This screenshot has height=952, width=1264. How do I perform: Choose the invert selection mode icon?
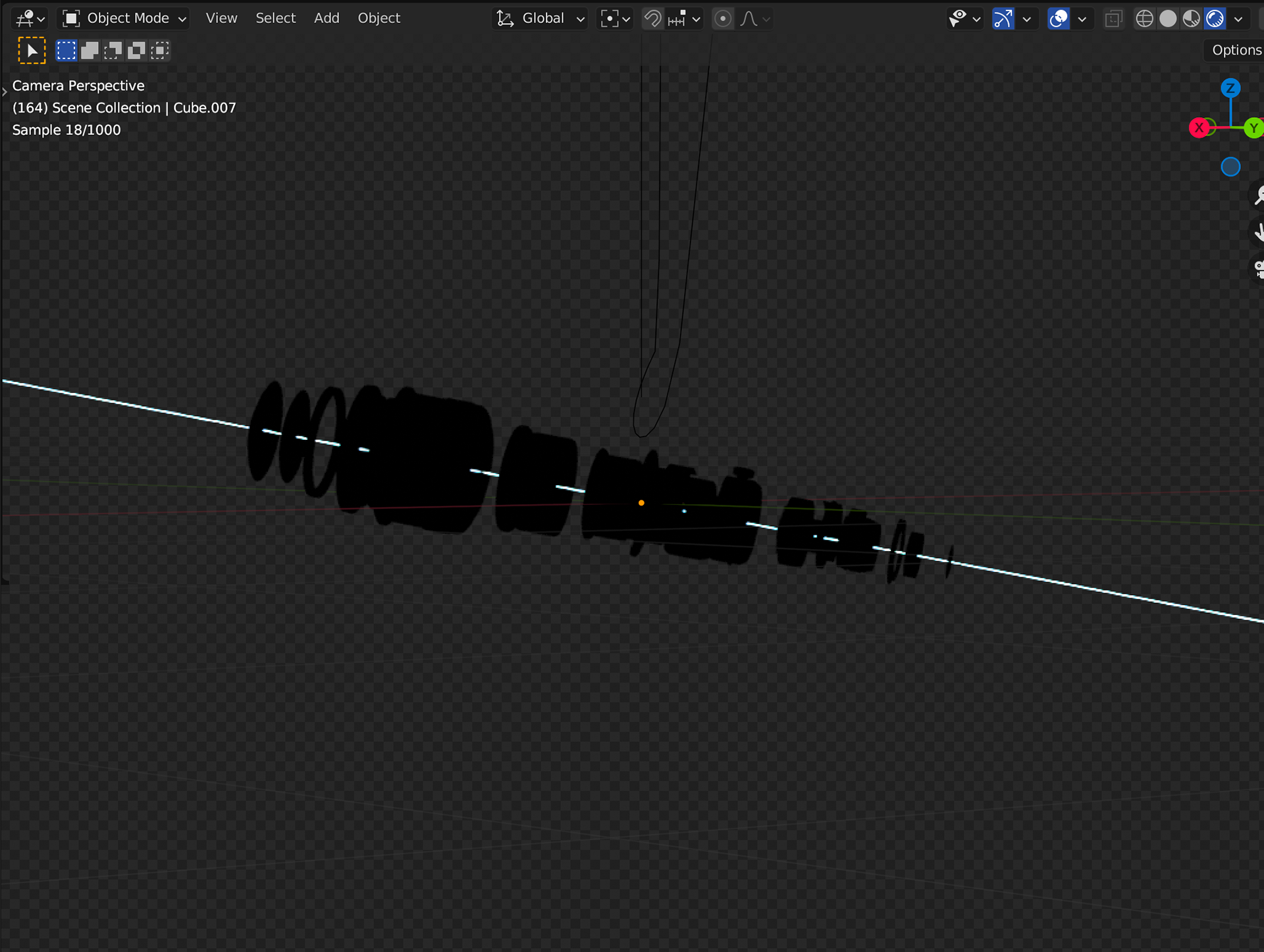click(x=136, y=51)
